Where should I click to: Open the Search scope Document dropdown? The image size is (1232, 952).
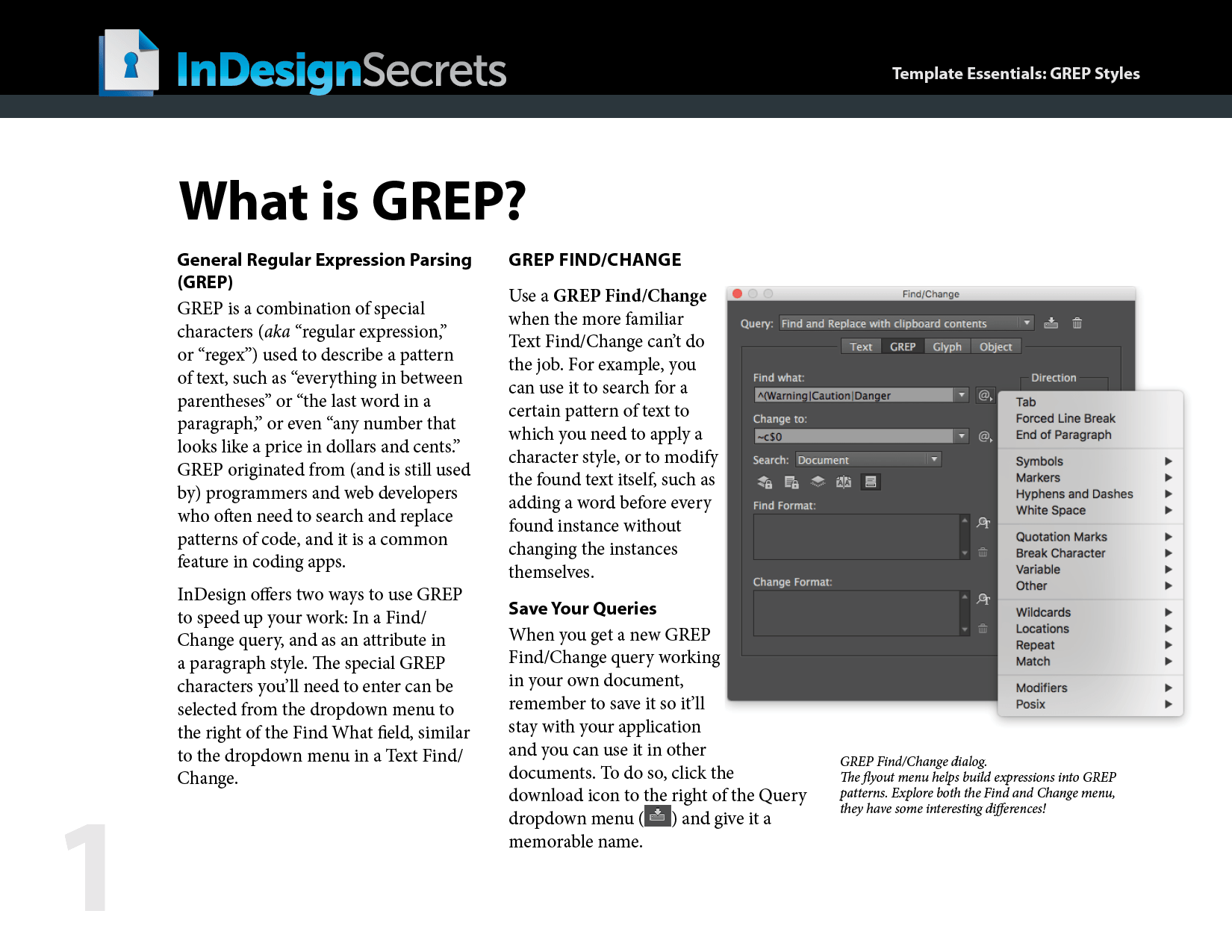point(933,458)
